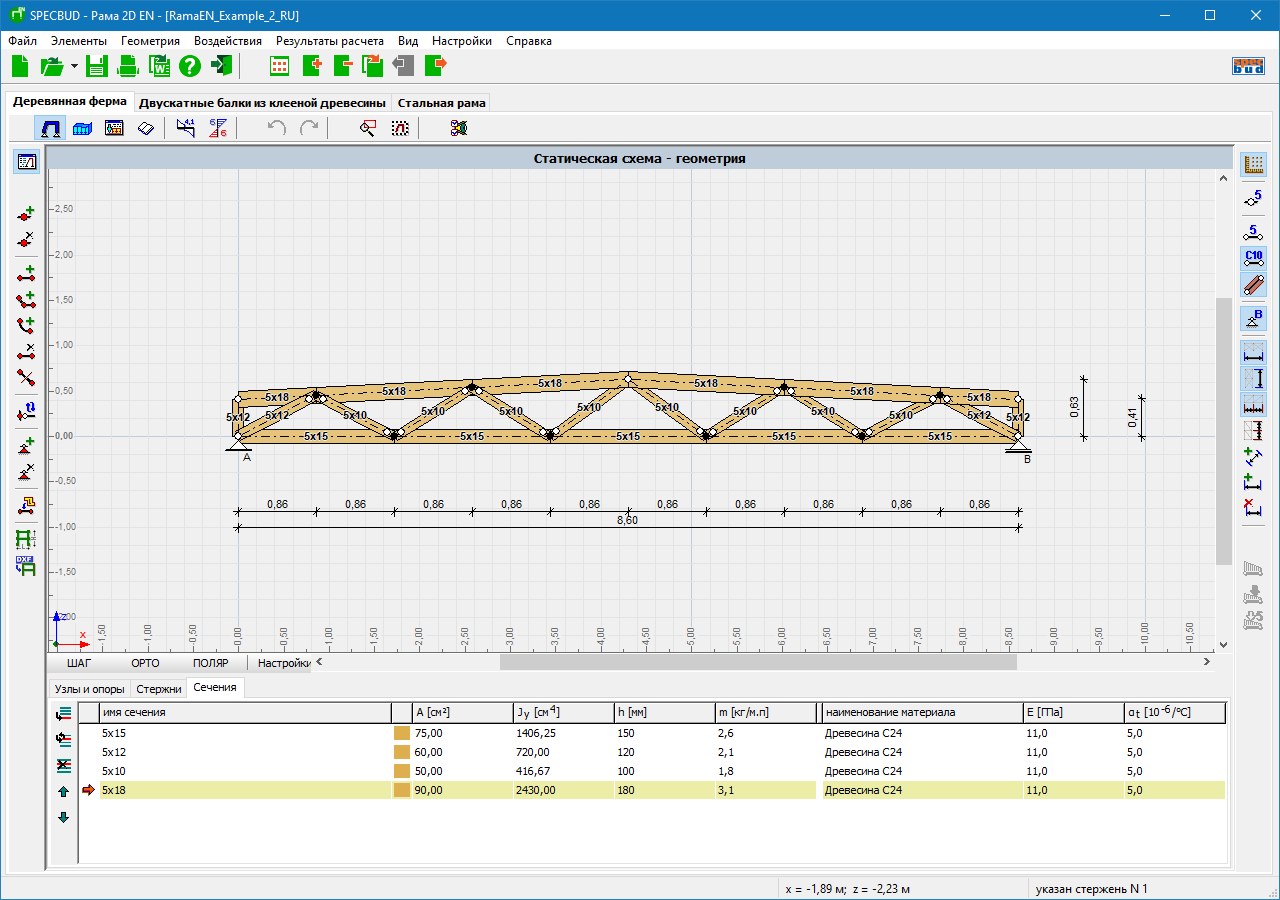The width and height of the screenshot is (1280, 900).
Task: Switch to the Стальная рама tab
Action: 441,102
